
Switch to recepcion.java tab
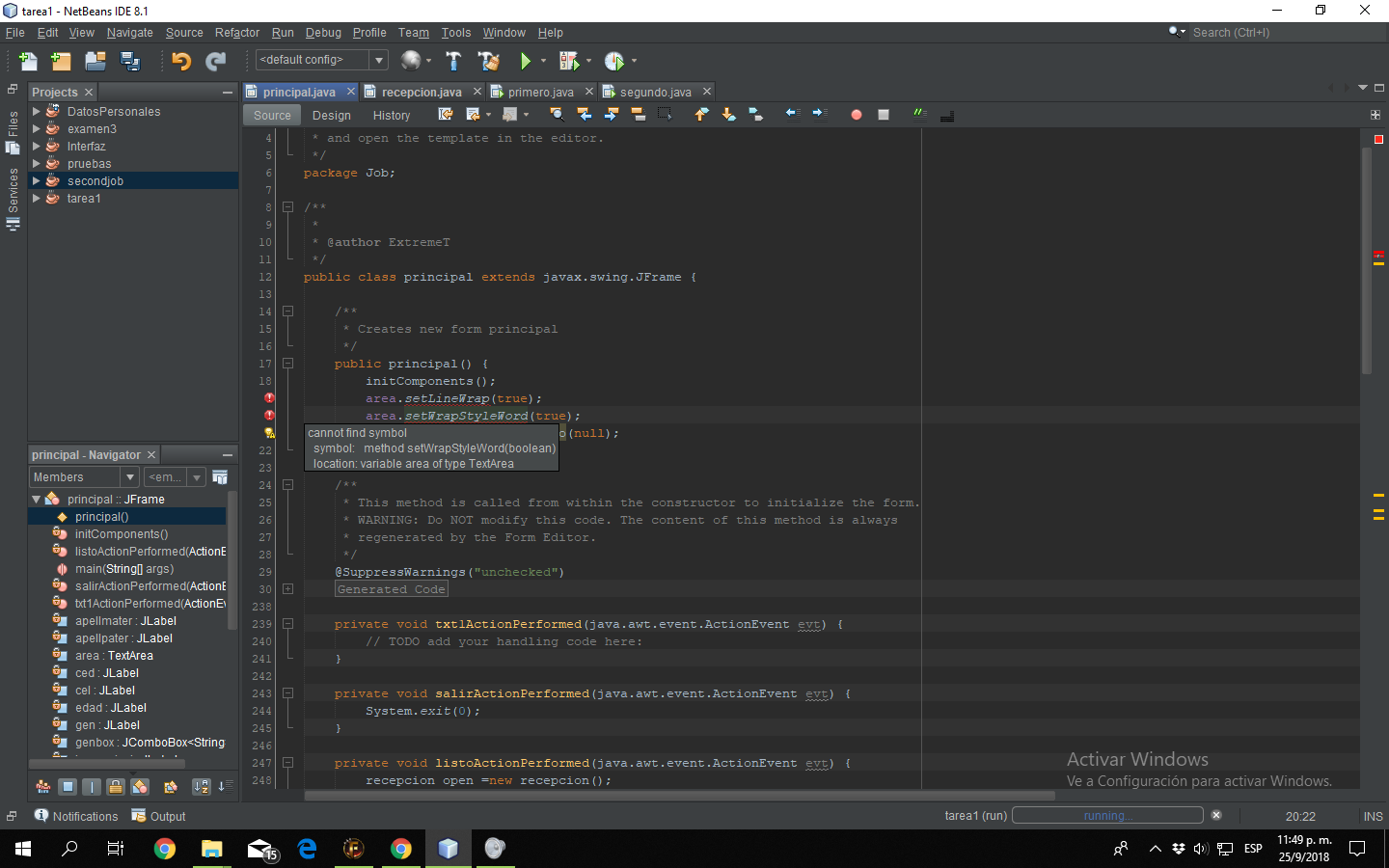[422, 92]
